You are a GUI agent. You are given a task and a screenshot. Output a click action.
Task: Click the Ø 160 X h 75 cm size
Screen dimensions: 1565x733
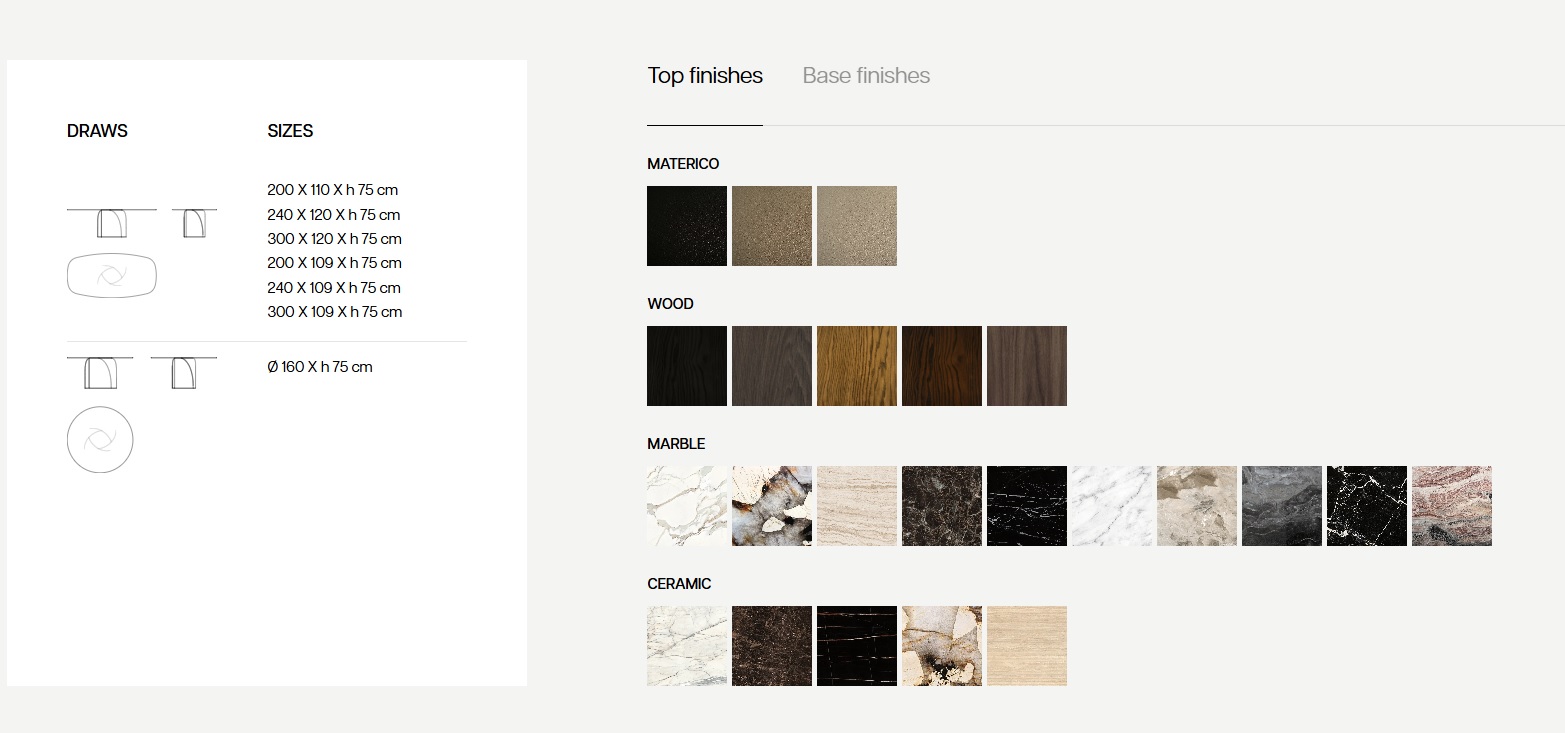click(320, 367)
